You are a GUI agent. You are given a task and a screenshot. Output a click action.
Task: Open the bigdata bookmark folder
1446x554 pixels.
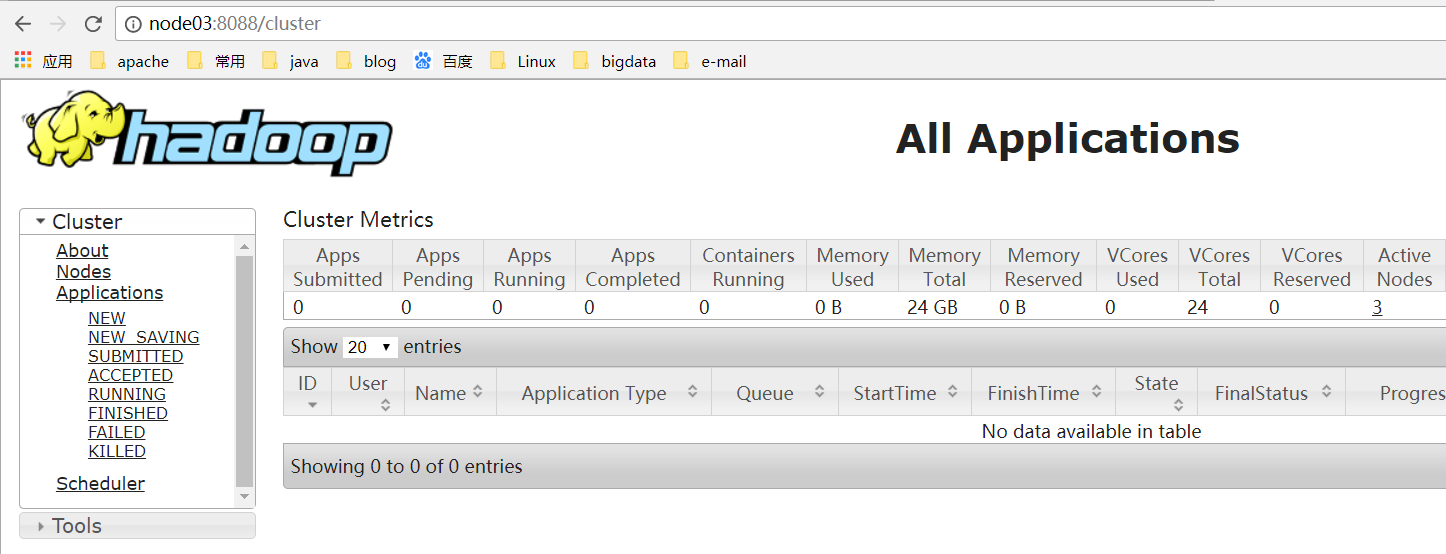(616, 61)
